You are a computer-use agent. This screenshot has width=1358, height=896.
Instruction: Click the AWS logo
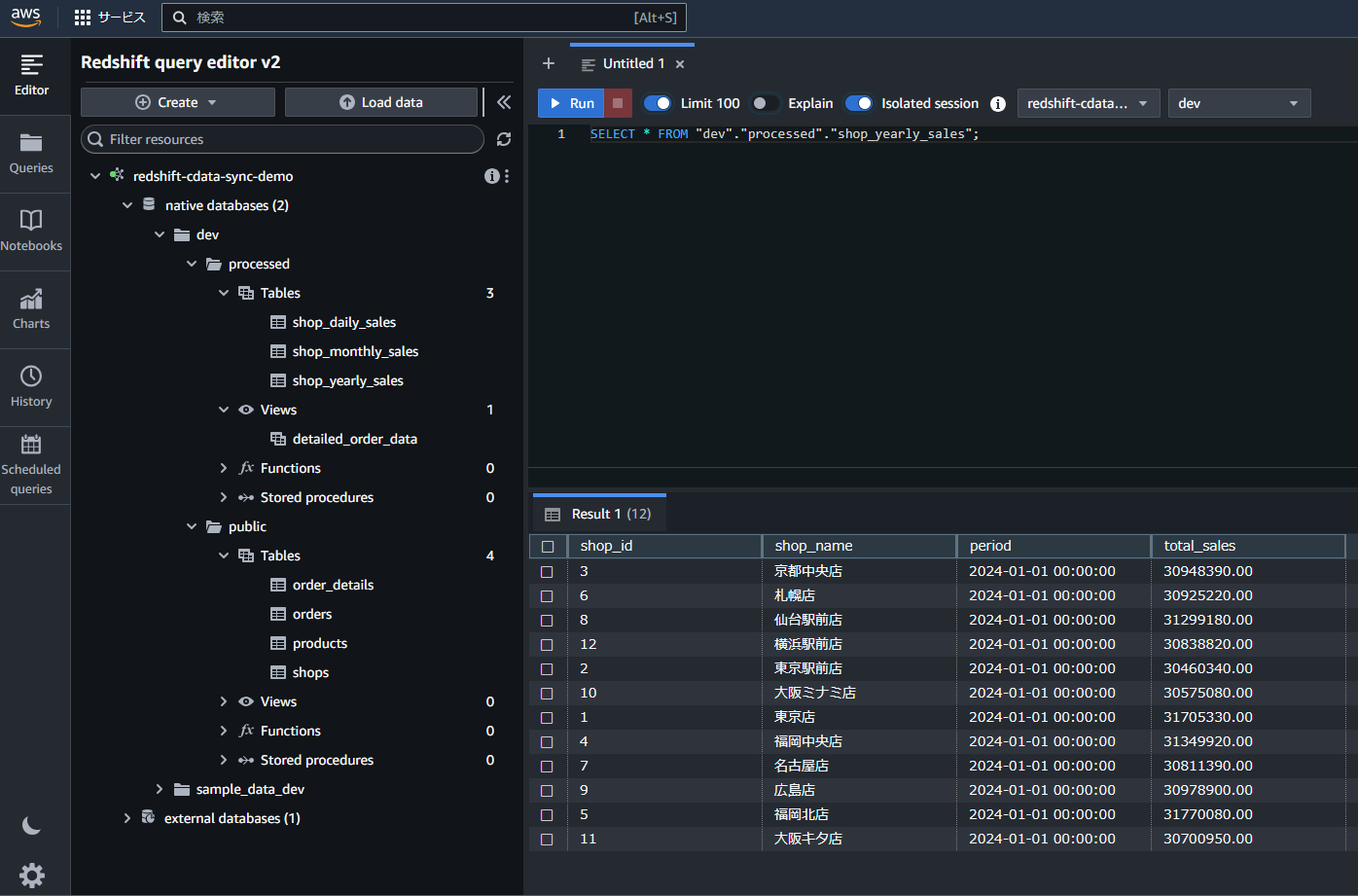coord(26,18)
